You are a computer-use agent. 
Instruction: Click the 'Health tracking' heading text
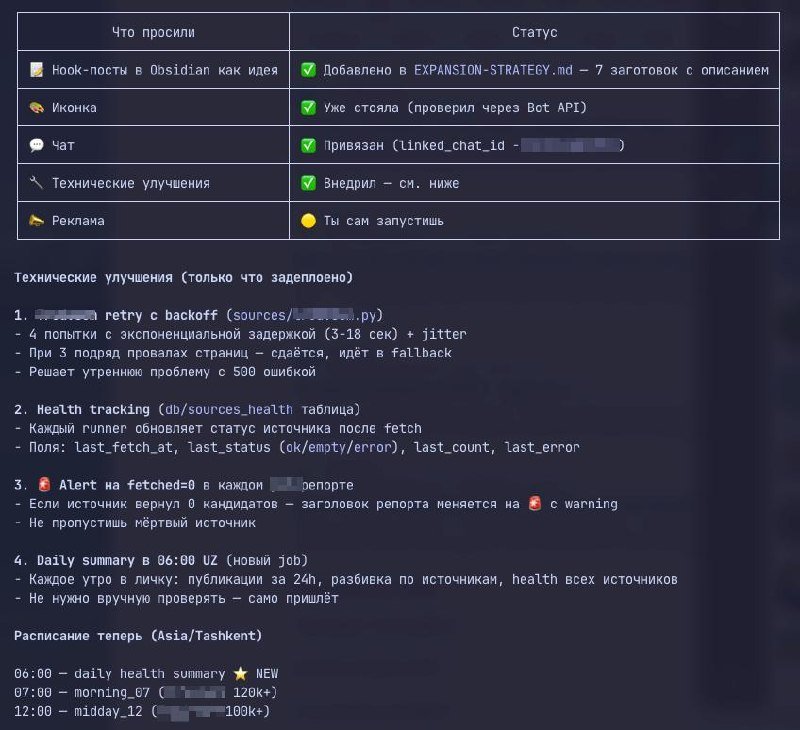click(93, 410)
